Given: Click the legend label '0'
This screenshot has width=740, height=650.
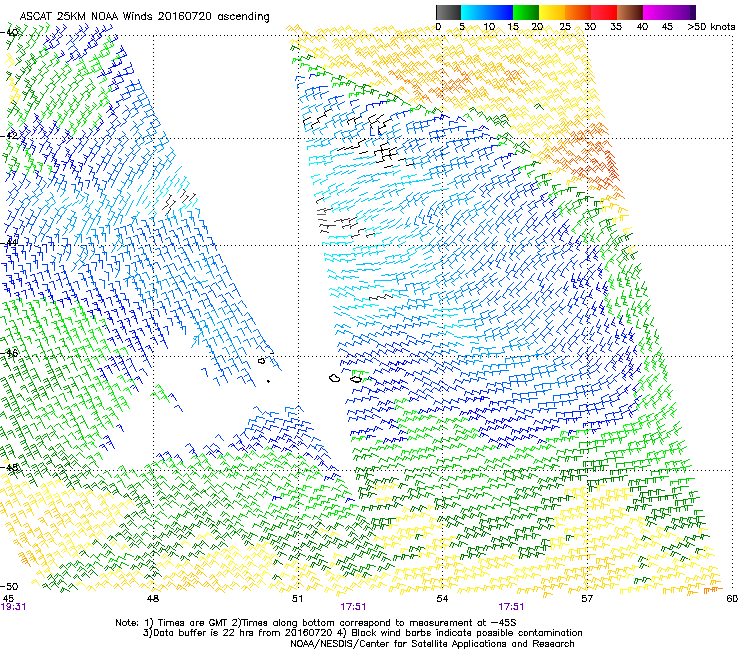Looking at the screenshot, I should click(438, 27).
